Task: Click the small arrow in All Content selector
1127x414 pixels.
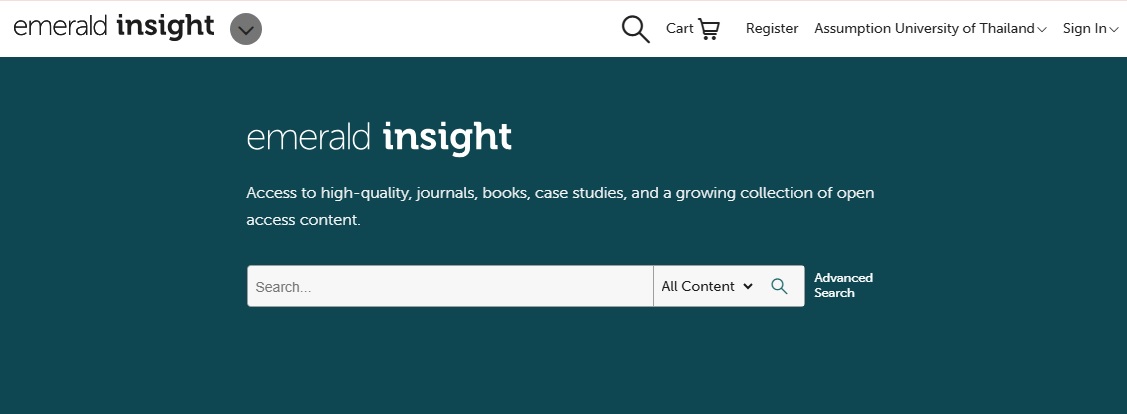Action: tap(747, 287)
